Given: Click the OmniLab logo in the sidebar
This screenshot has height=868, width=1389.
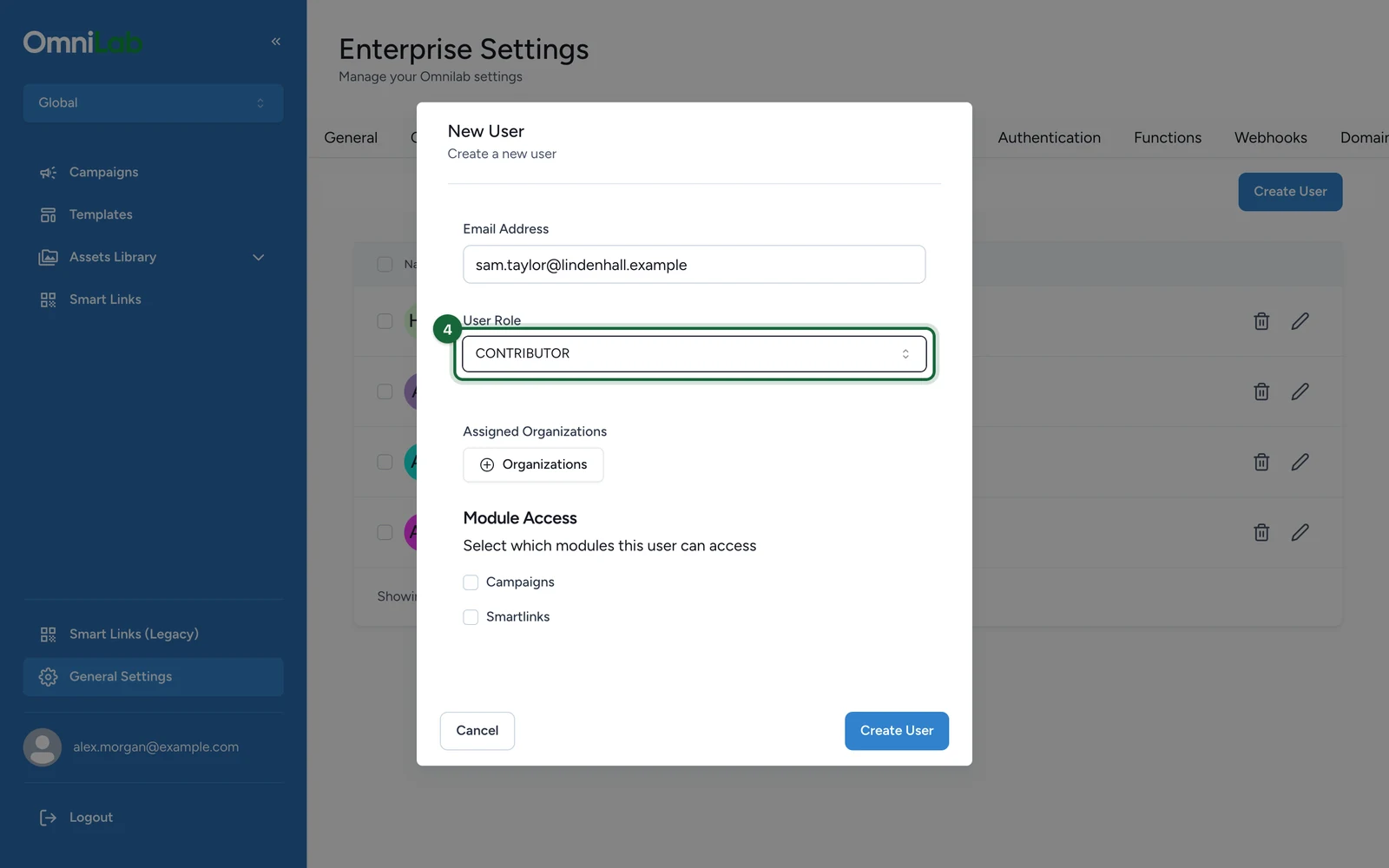Looking at the screenshot, I should coord(82,42).
